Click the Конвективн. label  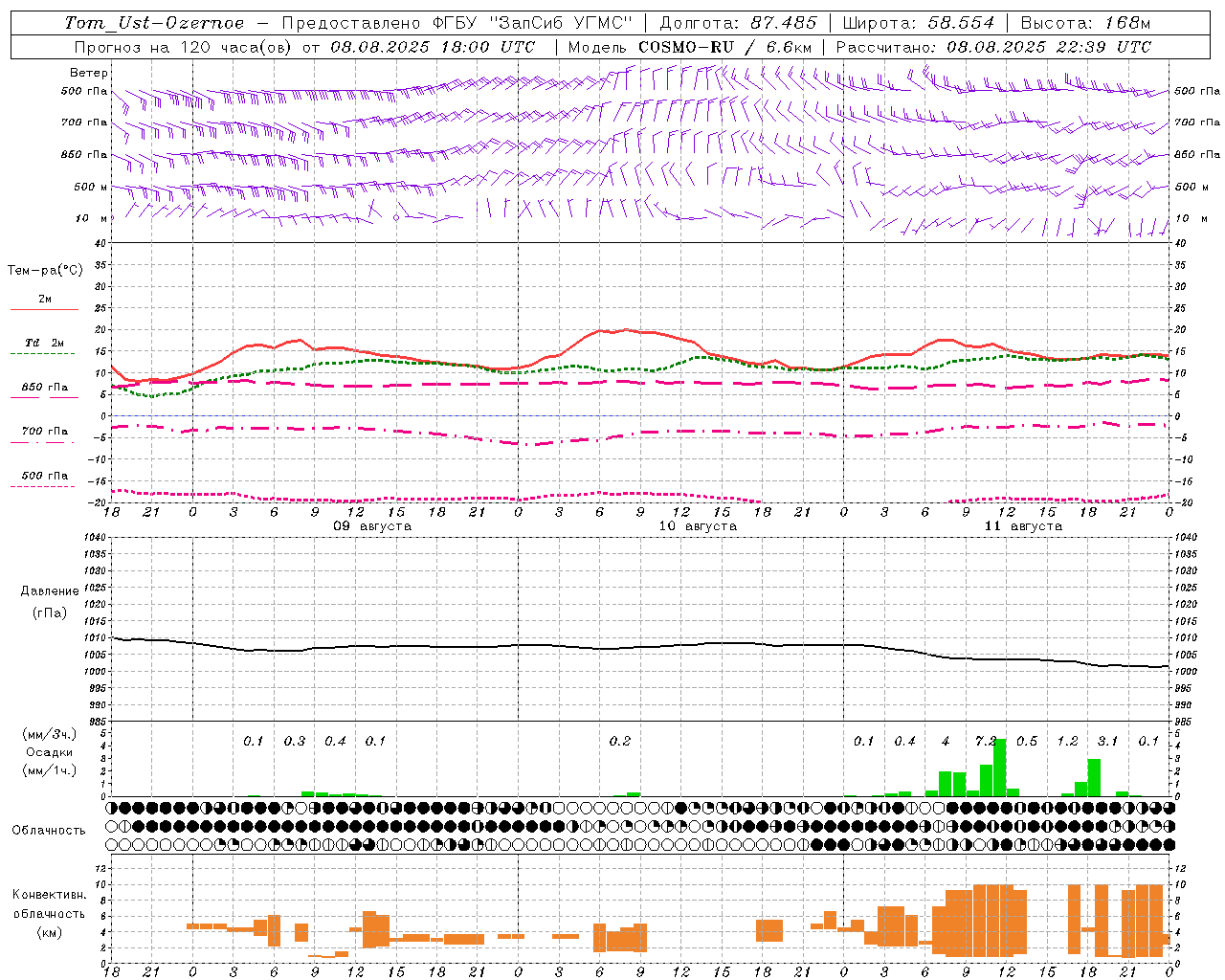pos(49,895)
